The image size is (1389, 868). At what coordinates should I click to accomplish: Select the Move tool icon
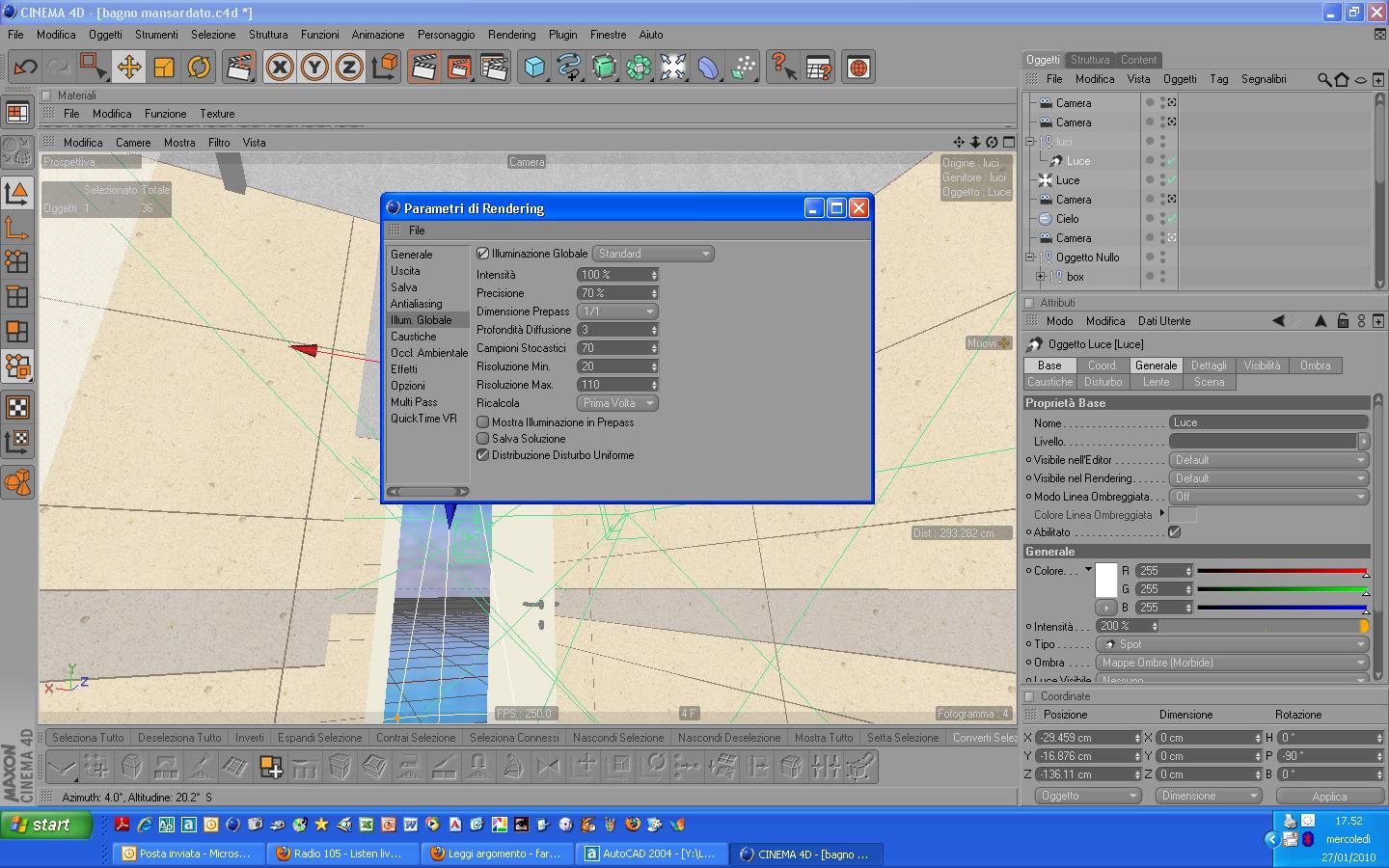[x=128, y=67]
